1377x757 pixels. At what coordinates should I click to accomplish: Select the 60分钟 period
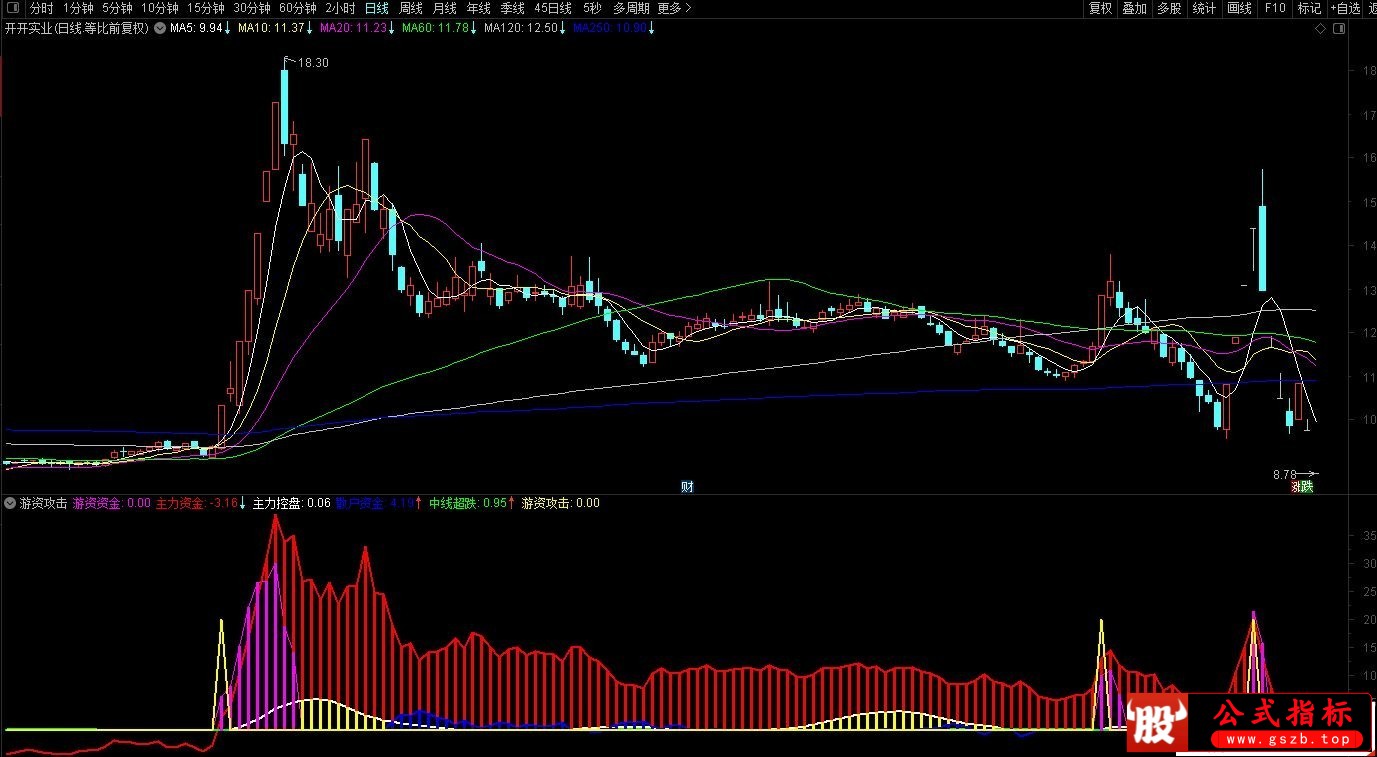click(x=298, y=8)
